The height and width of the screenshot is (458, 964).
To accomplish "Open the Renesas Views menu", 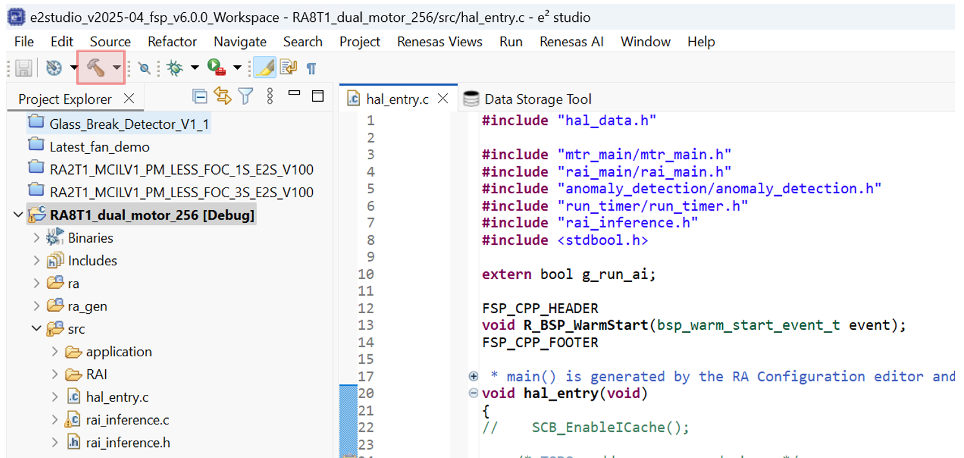I will (439, 41).
